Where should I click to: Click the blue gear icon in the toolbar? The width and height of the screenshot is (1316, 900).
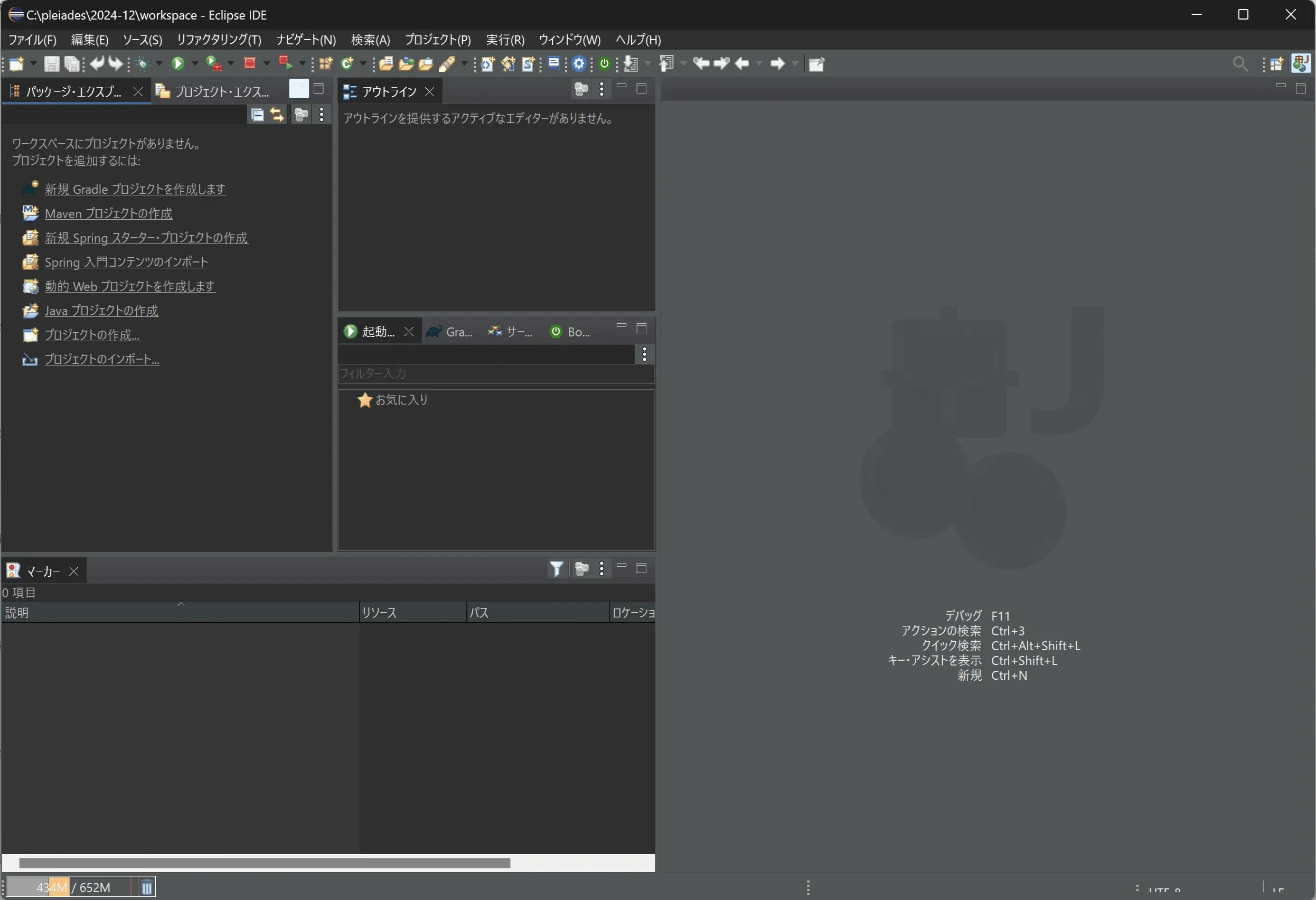click(x=579, y=63)
